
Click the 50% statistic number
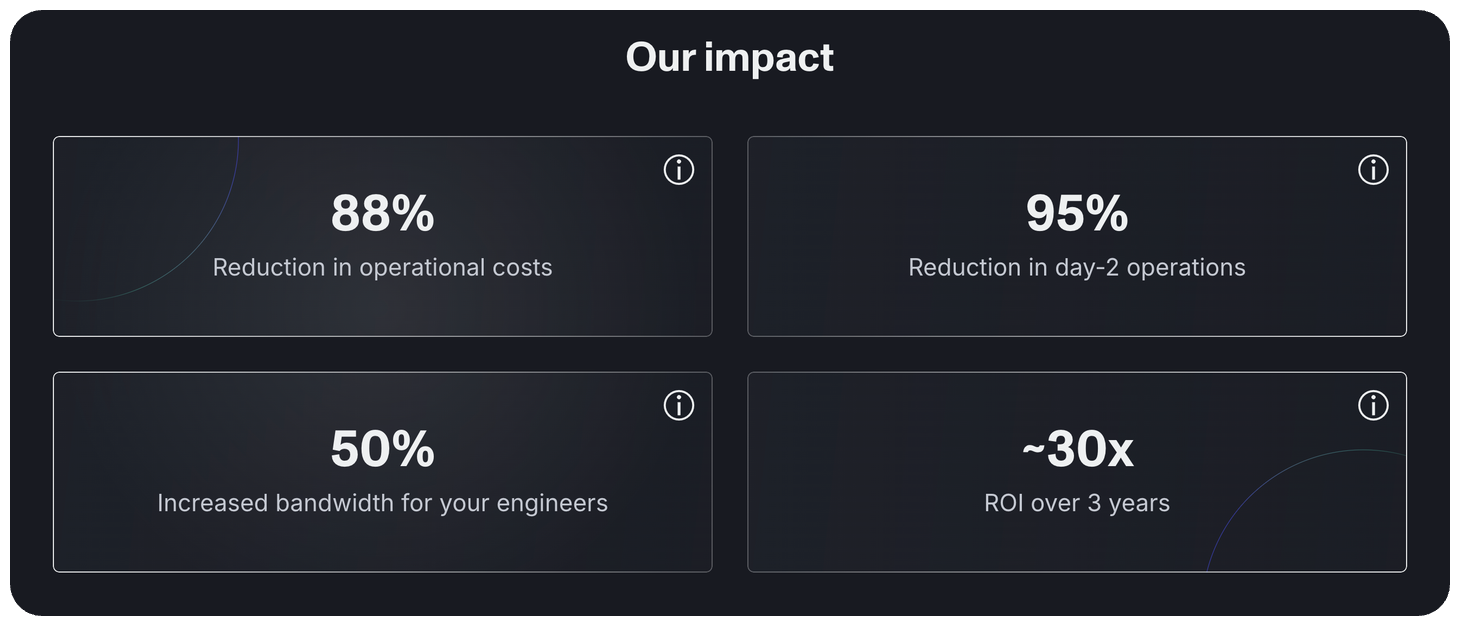click(382, 448)
